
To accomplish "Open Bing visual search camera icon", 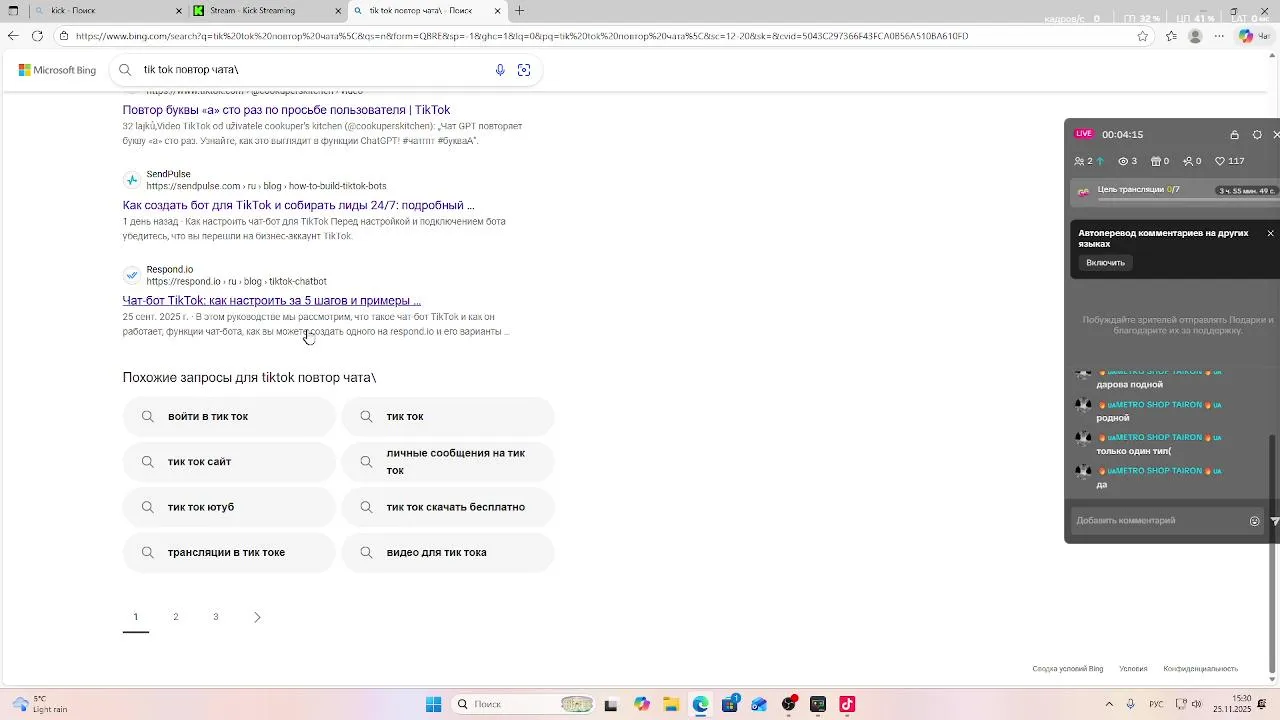I will coord(524,70).
